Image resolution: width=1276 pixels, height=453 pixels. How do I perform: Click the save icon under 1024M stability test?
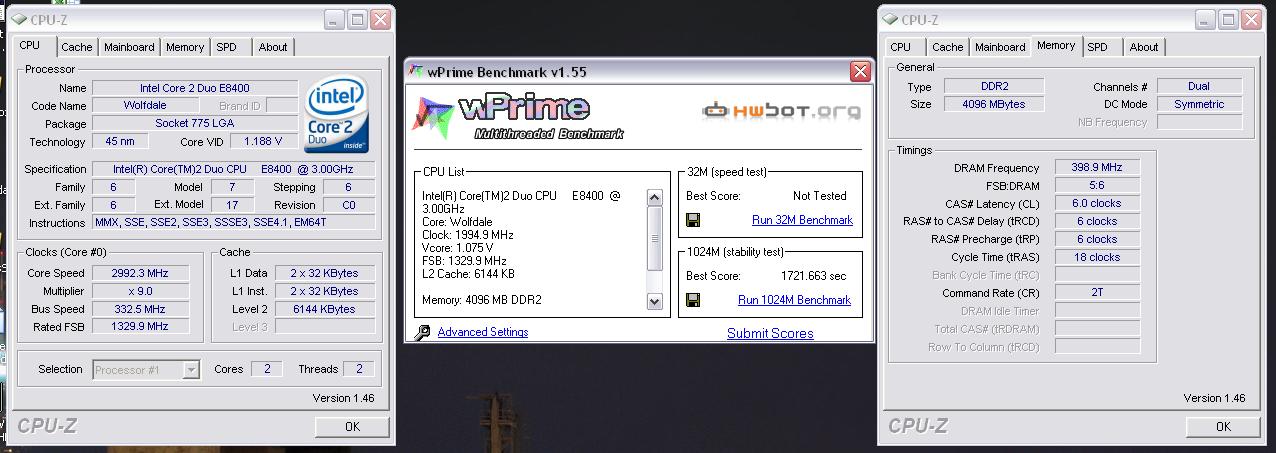[x=692, y=299]
